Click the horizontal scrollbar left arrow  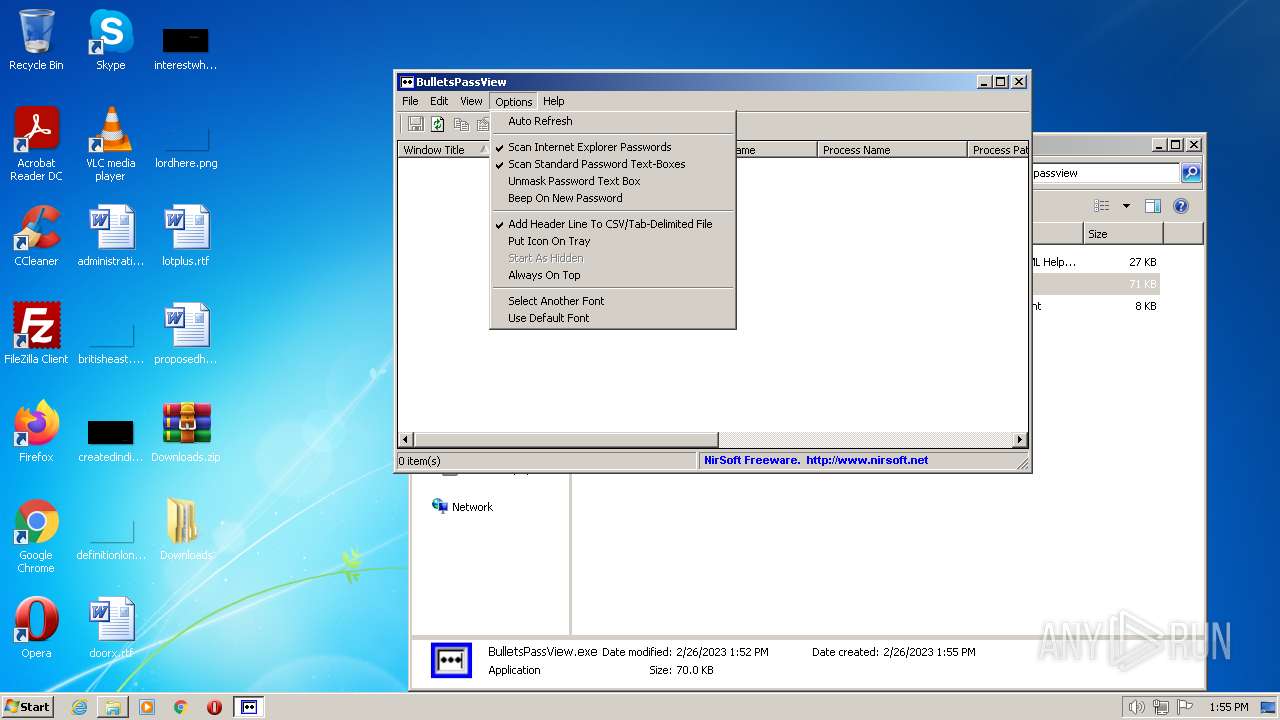406,440
